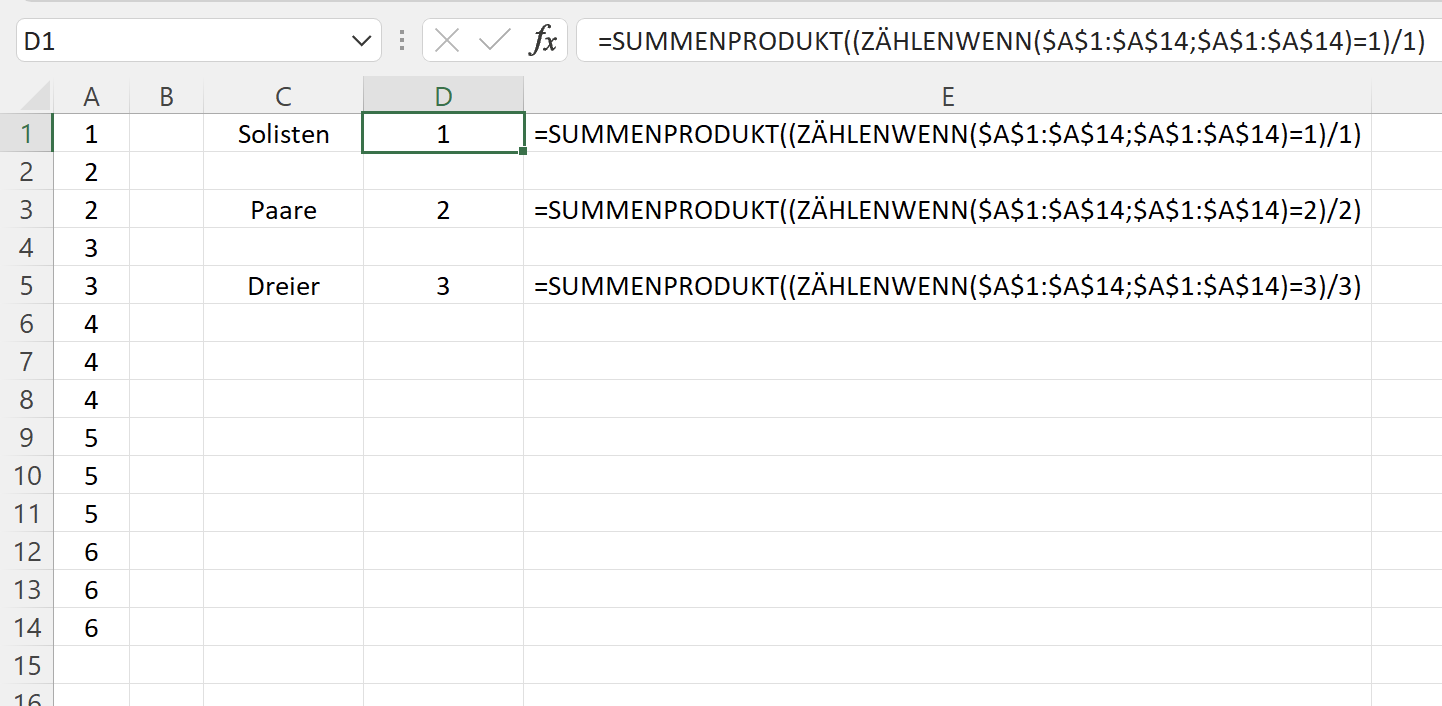
Task: Click the Select All corner triangle
Action: pos(36,97)
